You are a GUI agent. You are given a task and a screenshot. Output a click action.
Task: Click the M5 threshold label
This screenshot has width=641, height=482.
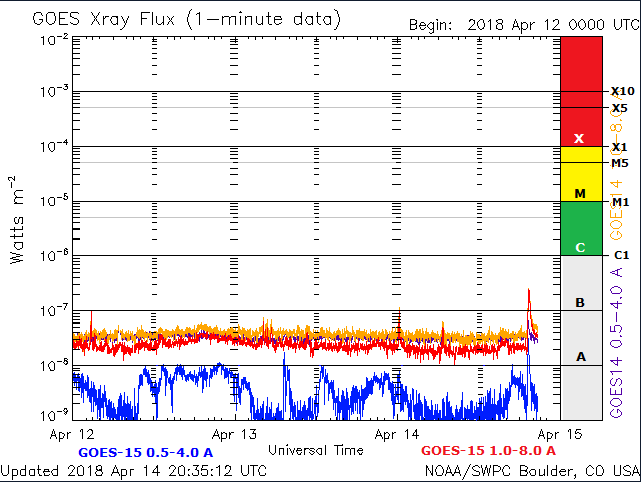point(619,163)
